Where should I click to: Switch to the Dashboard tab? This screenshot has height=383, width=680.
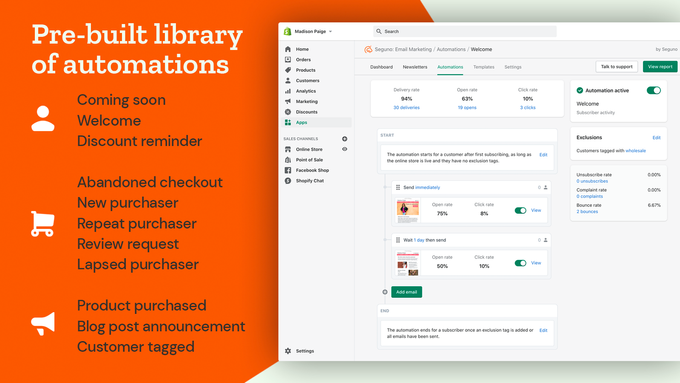click(381, 67)
